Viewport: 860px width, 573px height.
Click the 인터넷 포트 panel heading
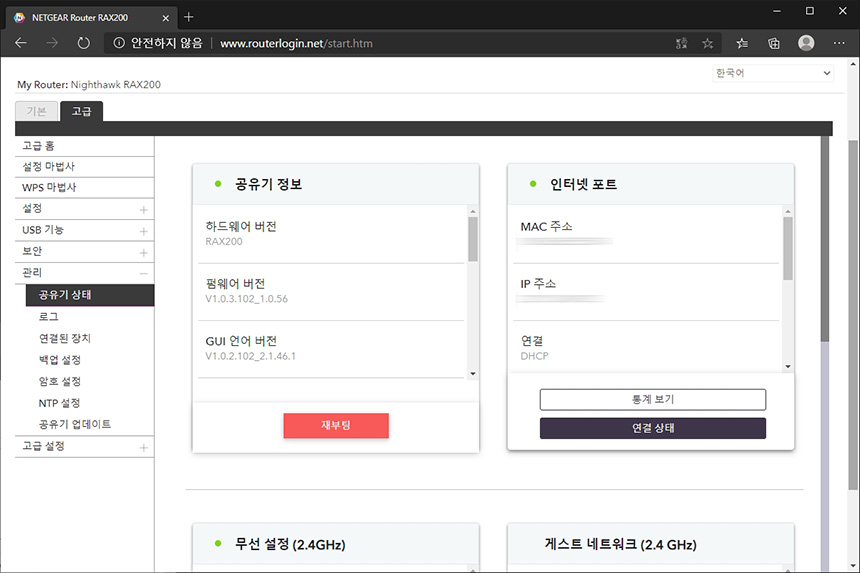(x=584, y=184)
